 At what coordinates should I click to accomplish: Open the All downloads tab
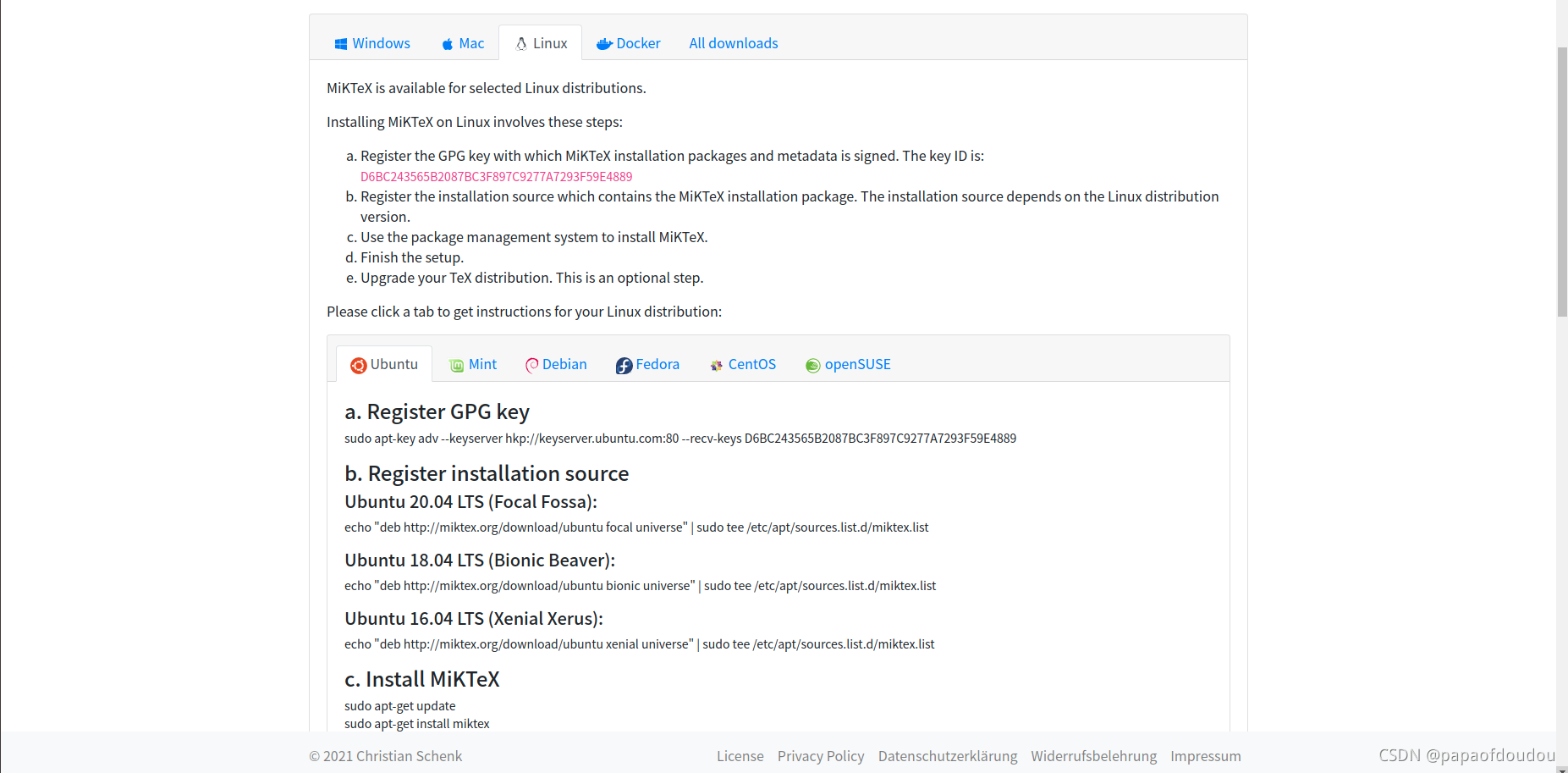point(734,43)
